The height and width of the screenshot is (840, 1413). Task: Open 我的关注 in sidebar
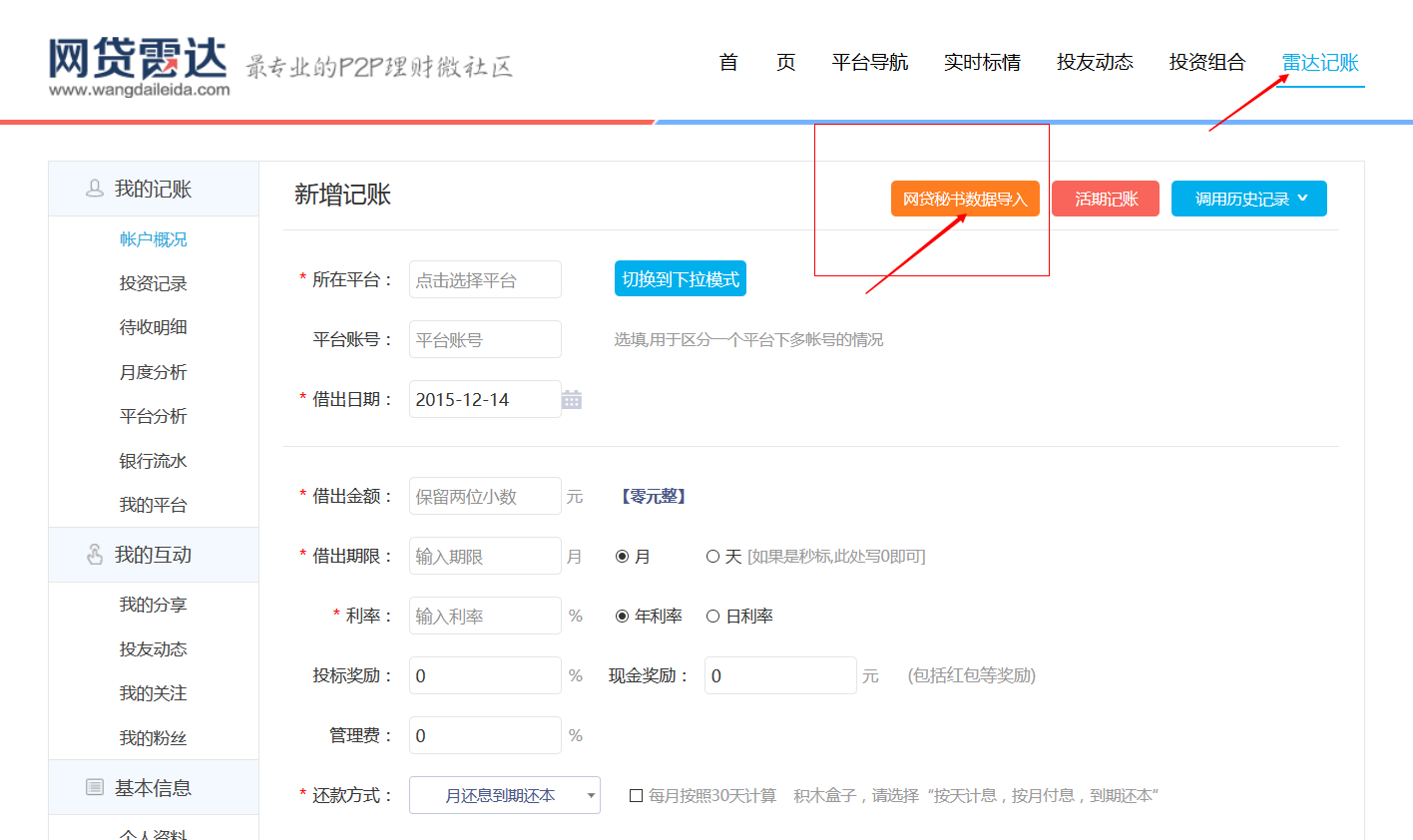tap(154, 693)
